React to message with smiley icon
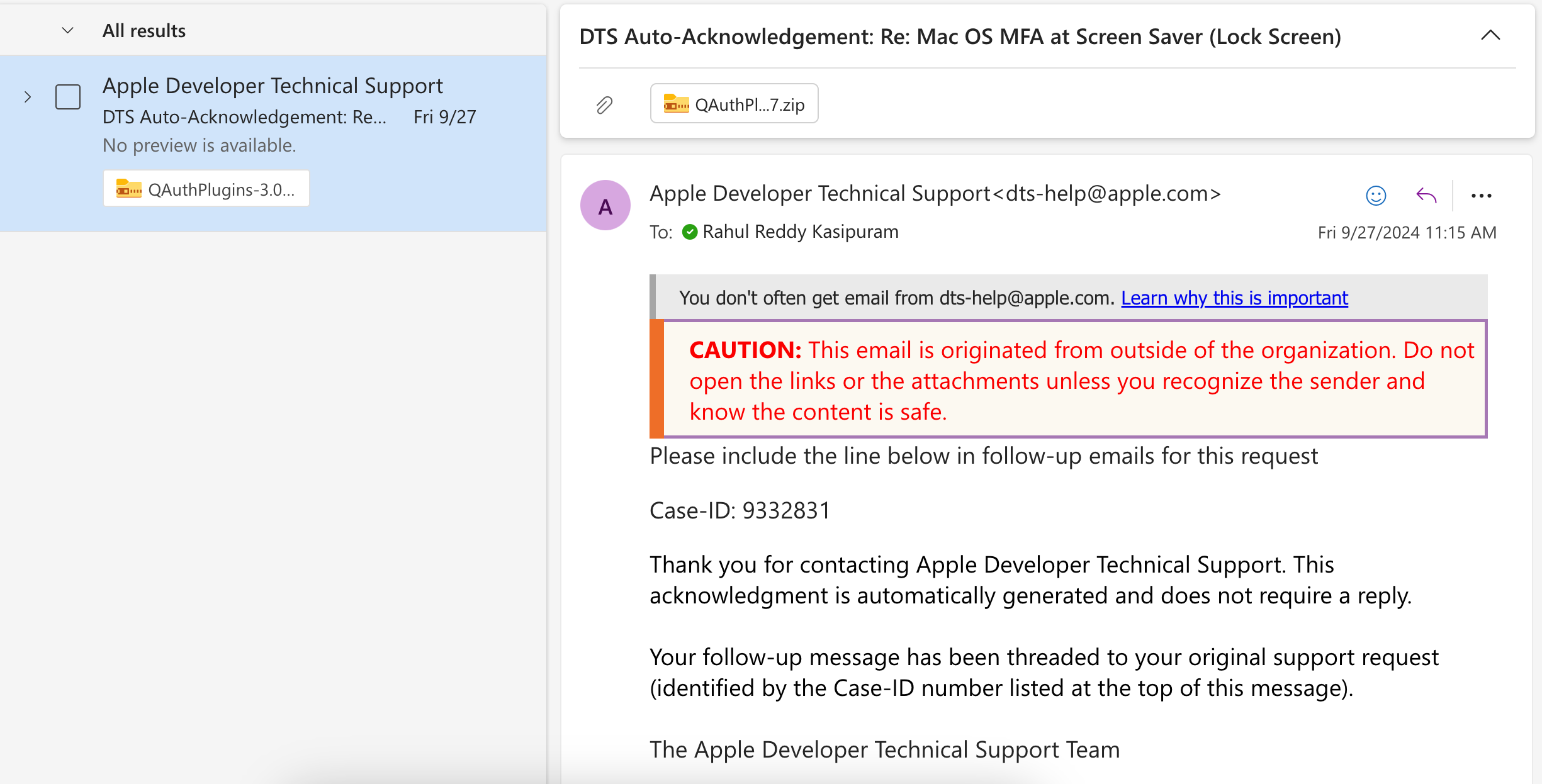 pos(1376,196)
